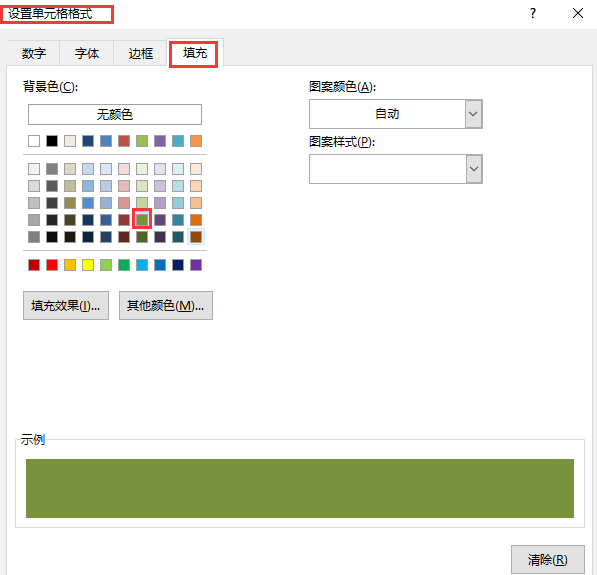Select the purple swatch in bottom row

click(196, 265)
